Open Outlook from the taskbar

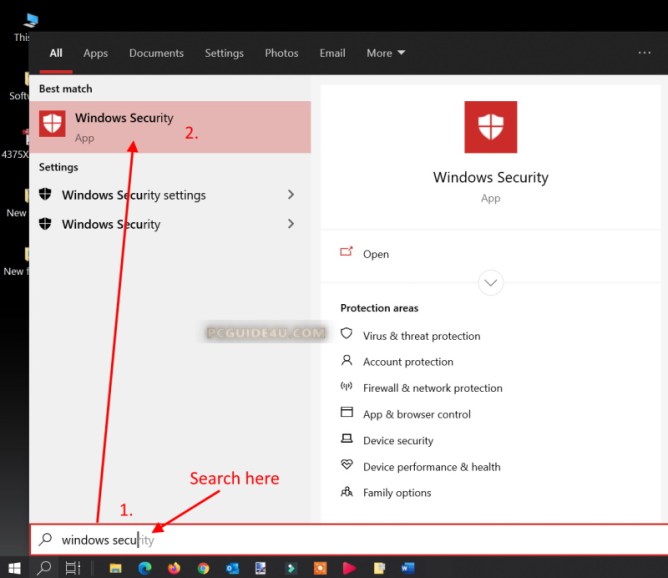pos(233,568)
